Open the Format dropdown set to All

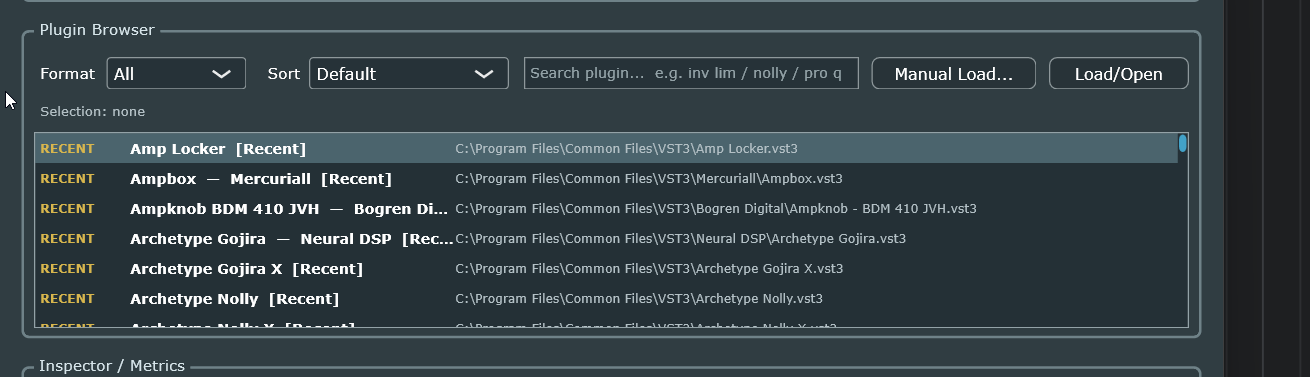pos(176,73)
